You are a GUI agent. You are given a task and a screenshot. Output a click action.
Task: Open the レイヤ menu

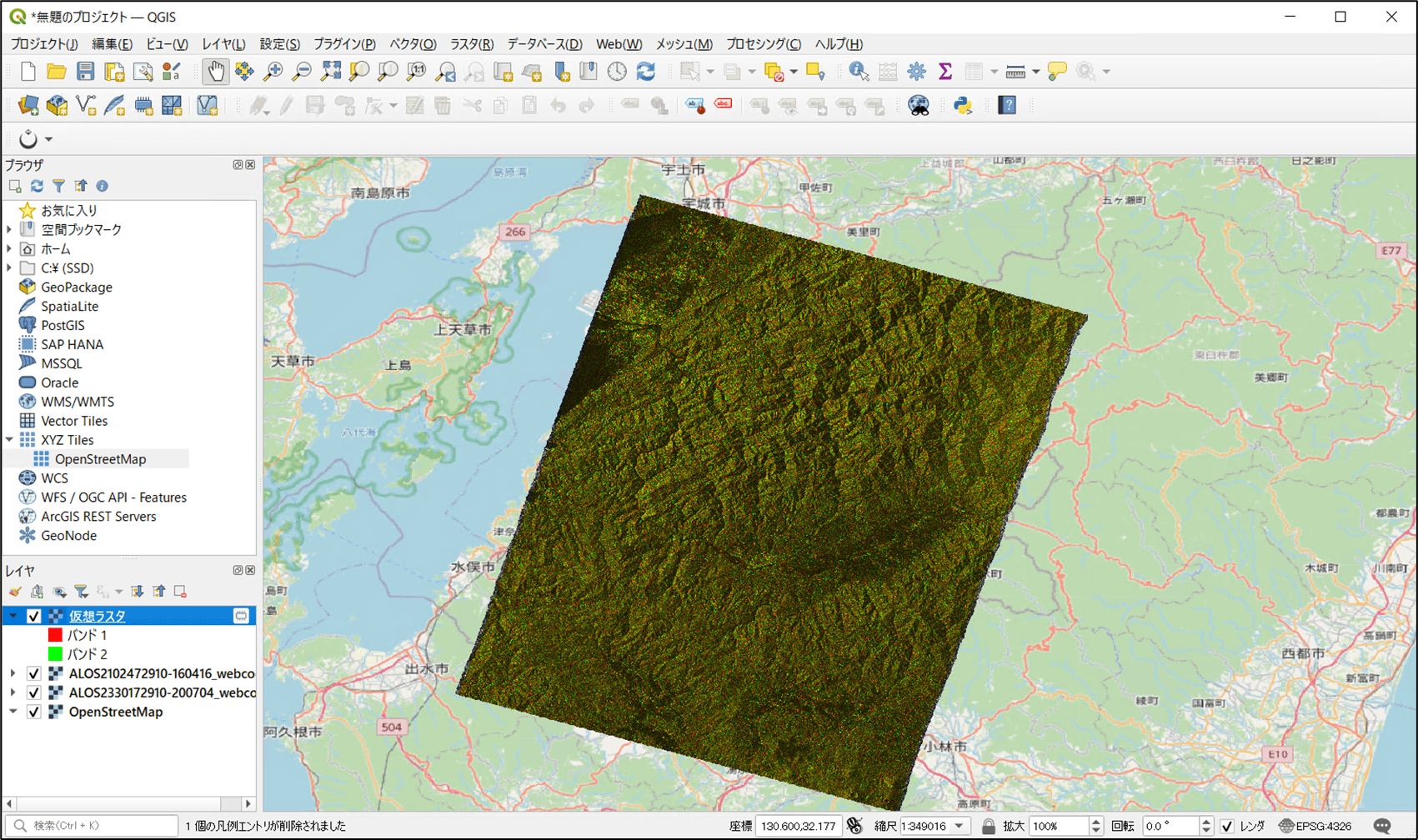(x=223, y=44)
